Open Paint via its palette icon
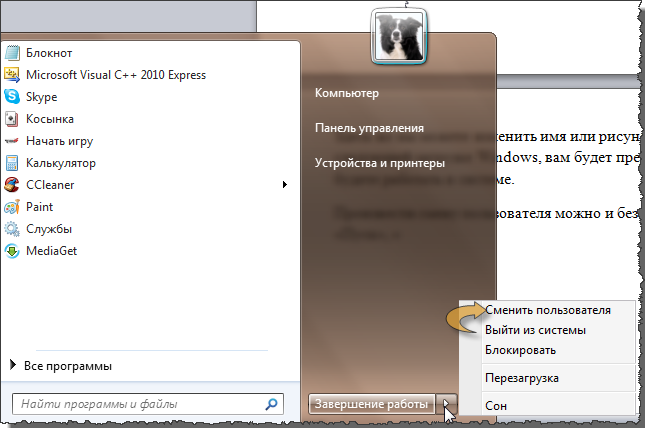This screenshot has height=428, width=645. coord(12,207)
